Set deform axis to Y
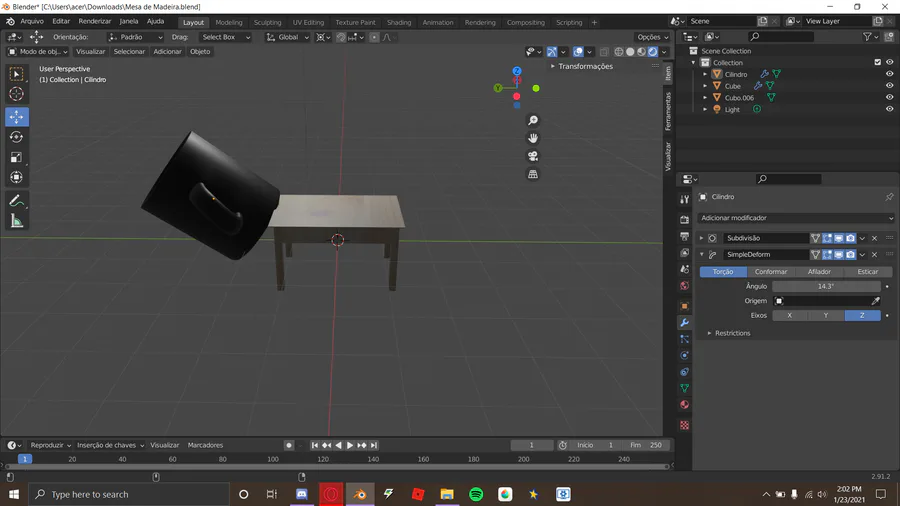900x506 pixels. 826,316
